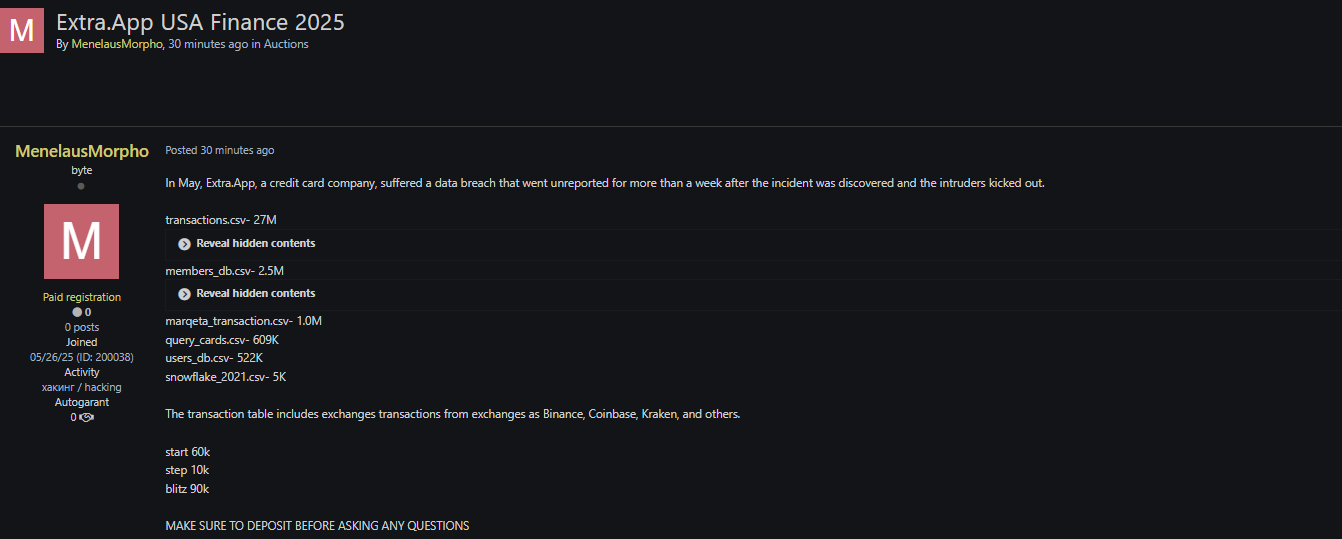Open the large M profile avatar in sidebar
This screenshot has width=1342, height=539.
point(81,241)
